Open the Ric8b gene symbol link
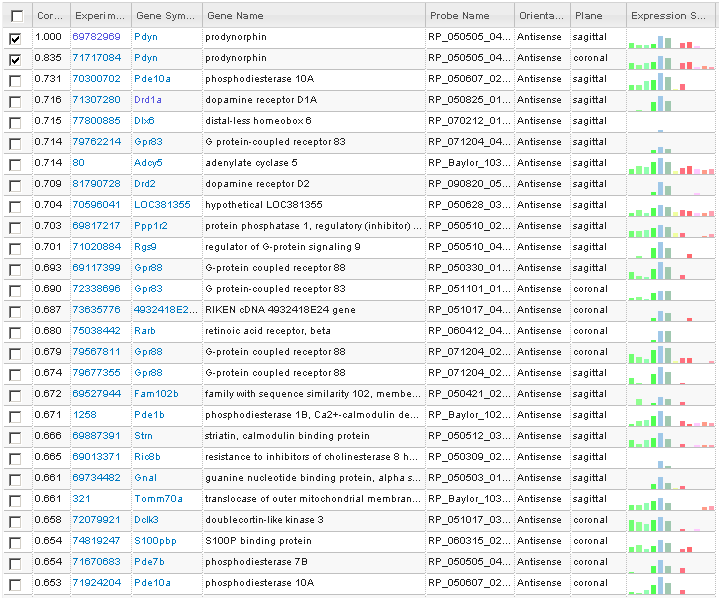Screen dimensions: 719x598 pos(147,457)
